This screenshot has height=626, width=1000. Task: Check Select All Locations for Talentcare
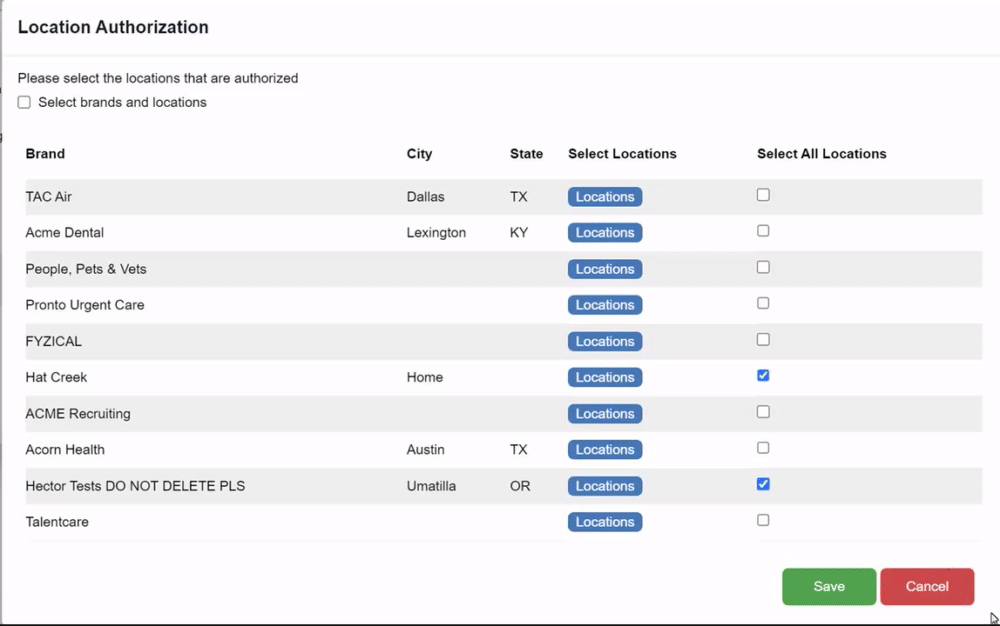(763, 520)
